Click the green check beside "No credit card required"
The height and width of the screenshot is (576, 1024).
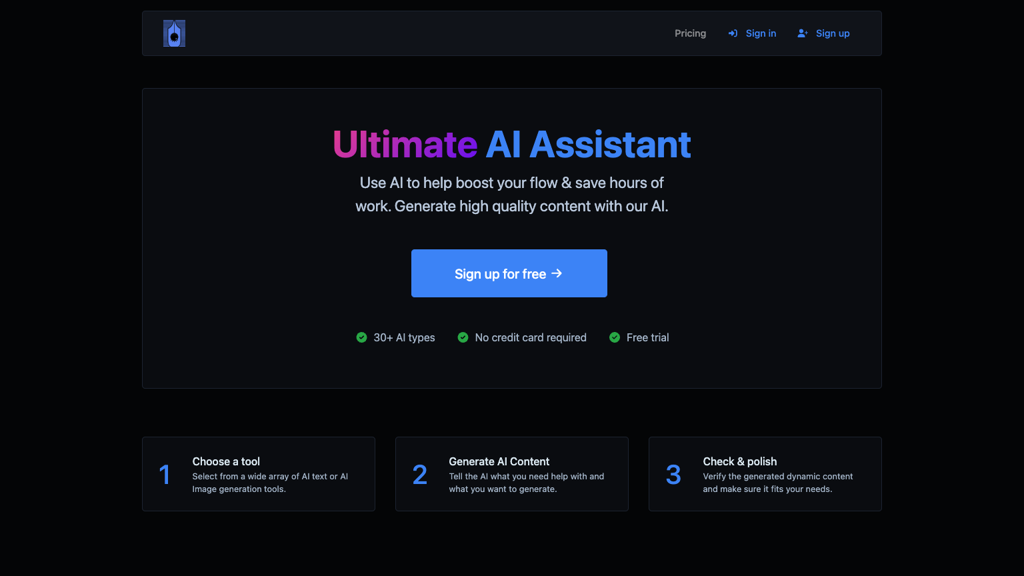[462, 337]
